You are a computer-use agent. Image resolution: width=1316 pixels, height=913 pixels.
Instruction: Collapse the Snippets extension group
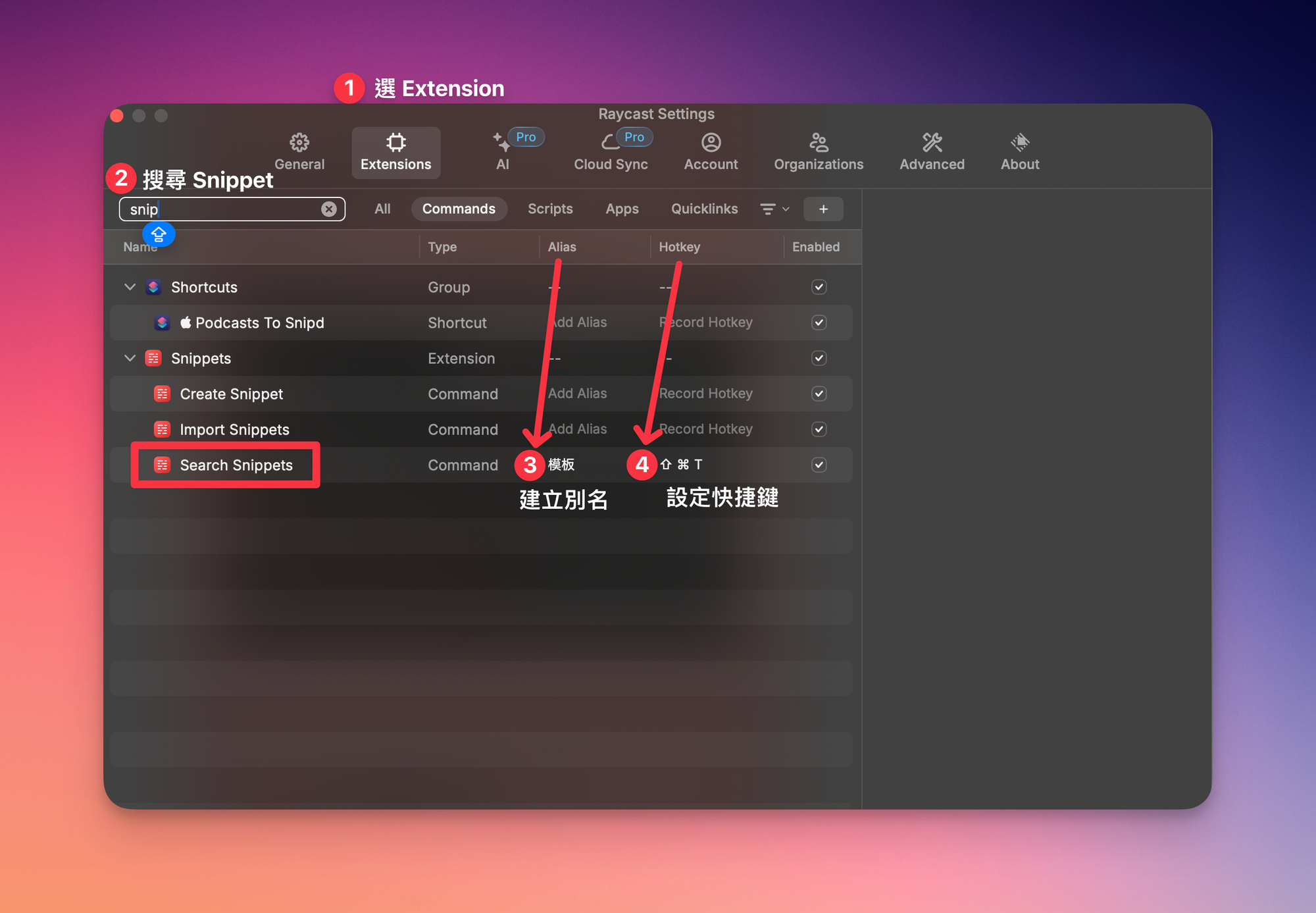point(130,358)
